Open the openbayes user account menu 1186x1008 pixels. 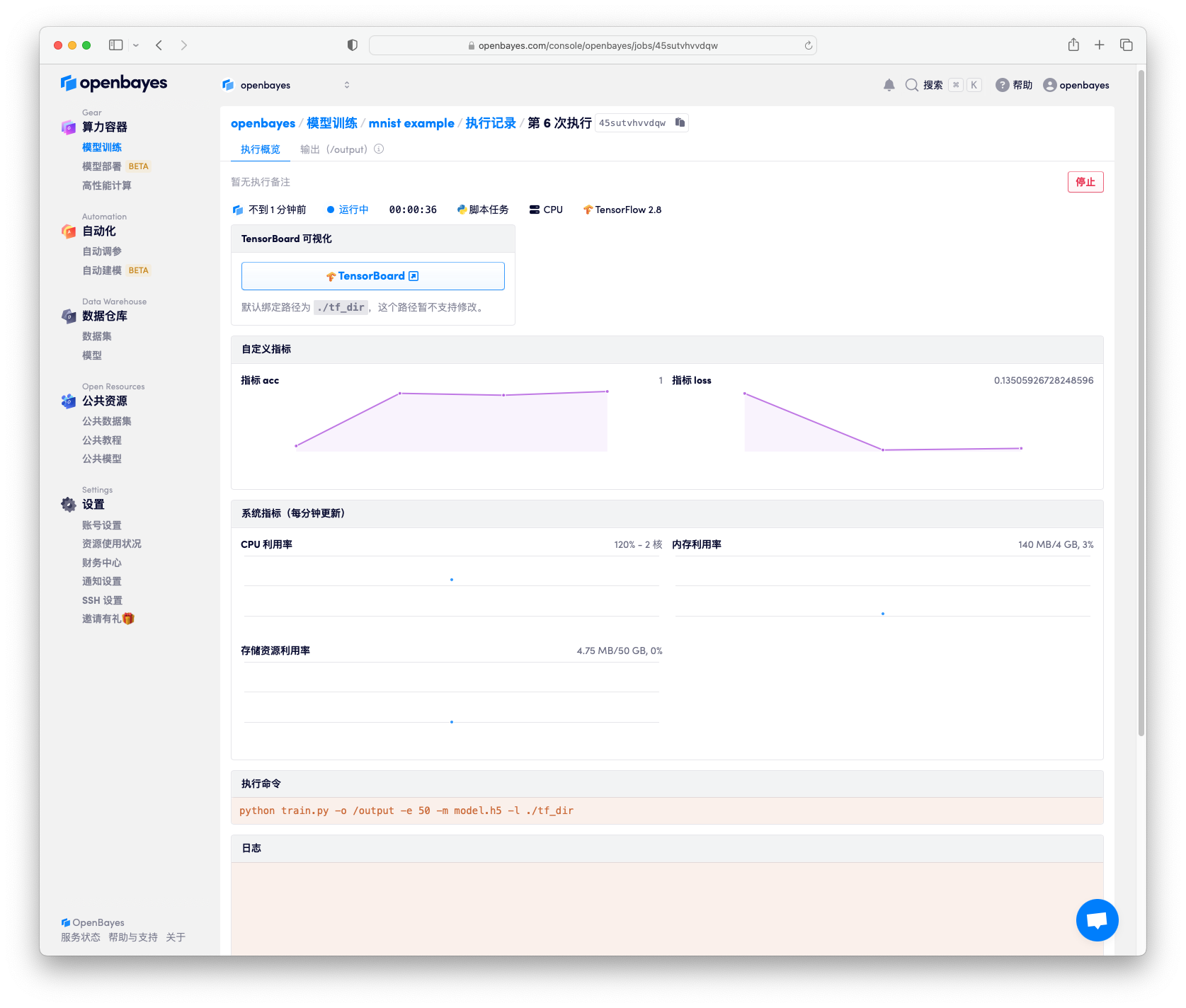[x=1076, y=85]
